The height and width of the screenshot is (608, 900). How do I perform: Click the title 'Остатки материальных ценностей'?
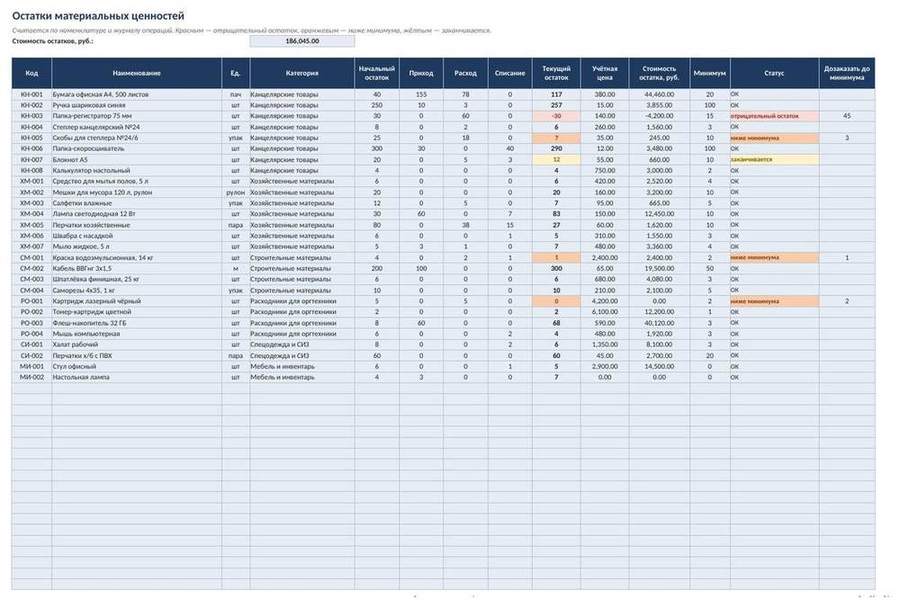pyautogui.click(x=98, y=16)
